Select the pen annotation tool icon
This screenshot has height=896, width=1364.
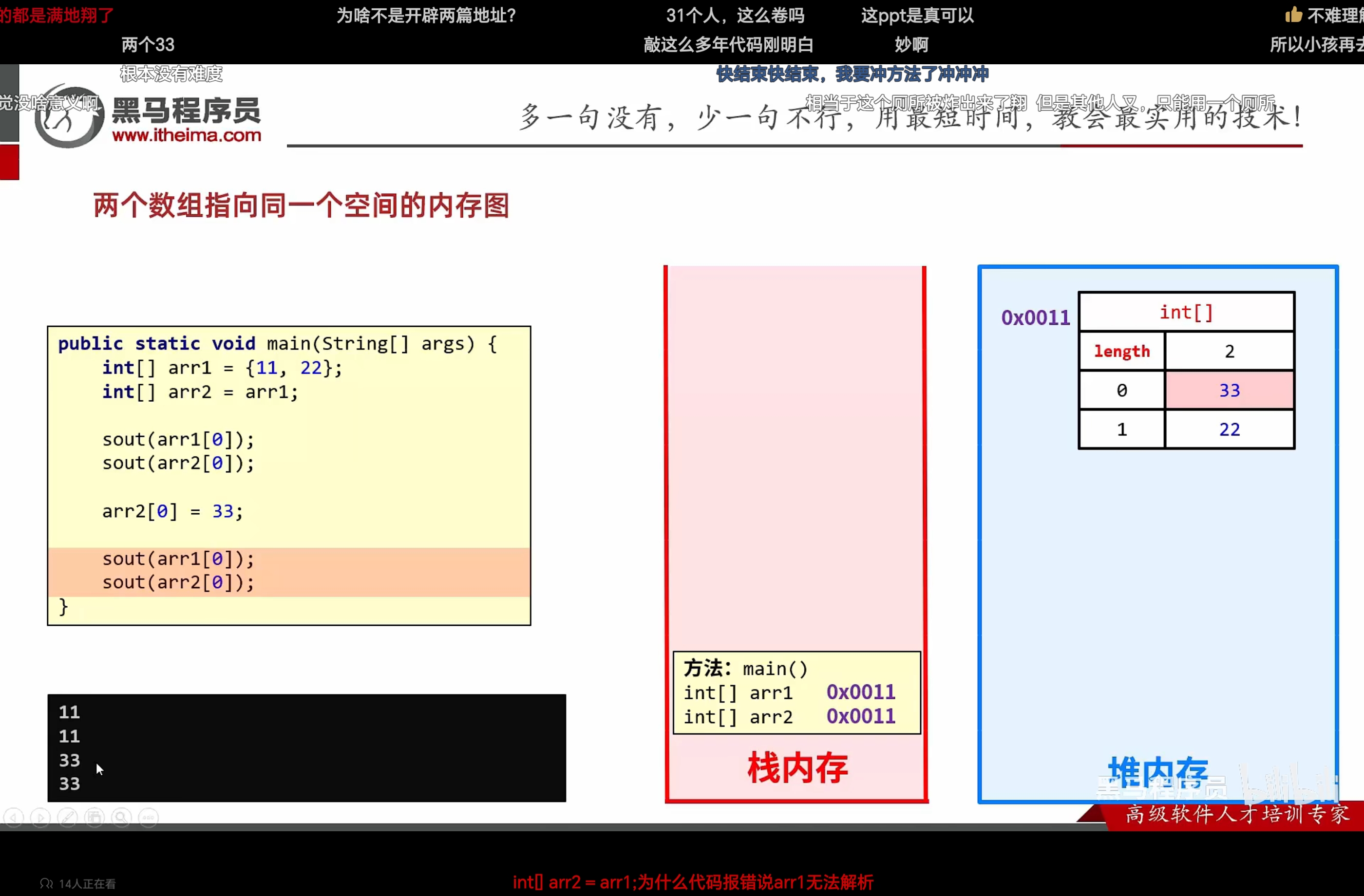click(68, 818)
